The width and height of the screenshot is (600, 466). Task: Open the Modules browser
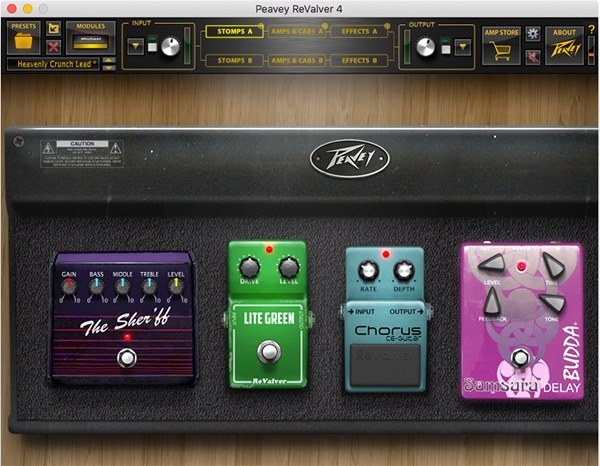tap(91, 37)
